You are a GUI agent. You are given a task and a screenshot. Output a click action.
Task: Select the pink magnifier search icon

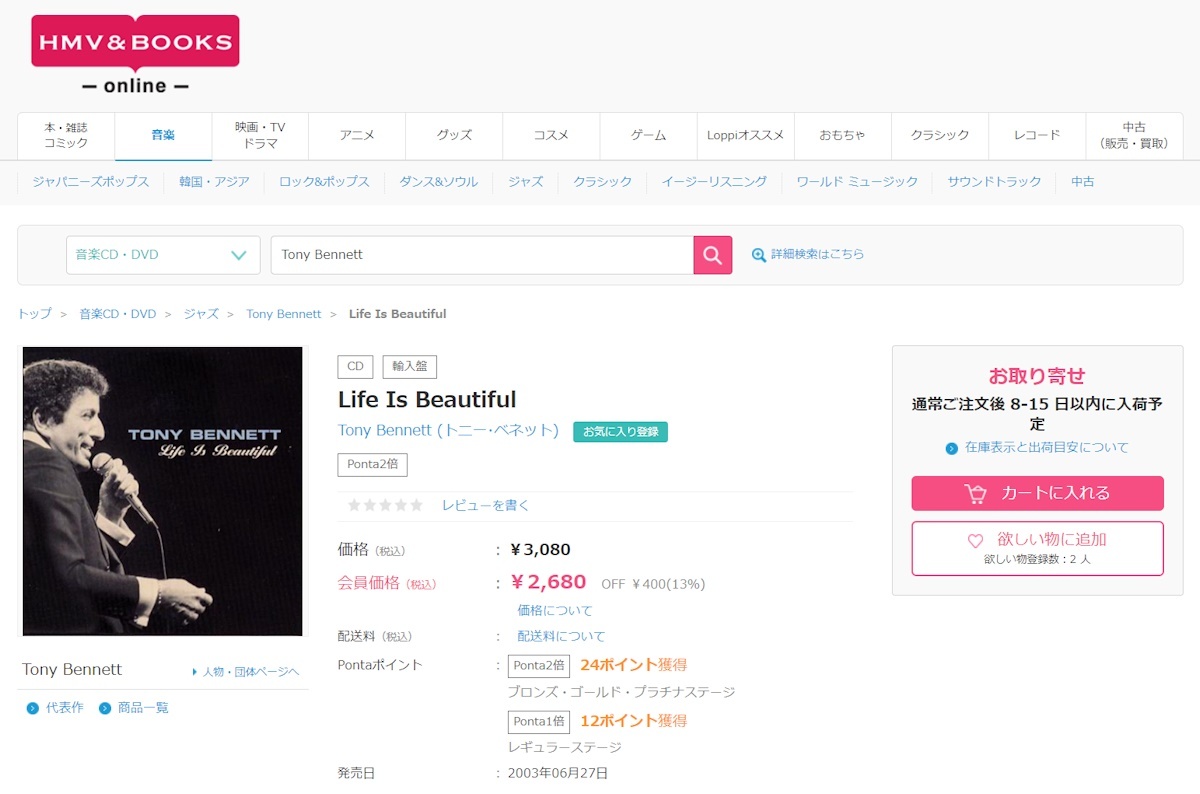pos(712,255)
